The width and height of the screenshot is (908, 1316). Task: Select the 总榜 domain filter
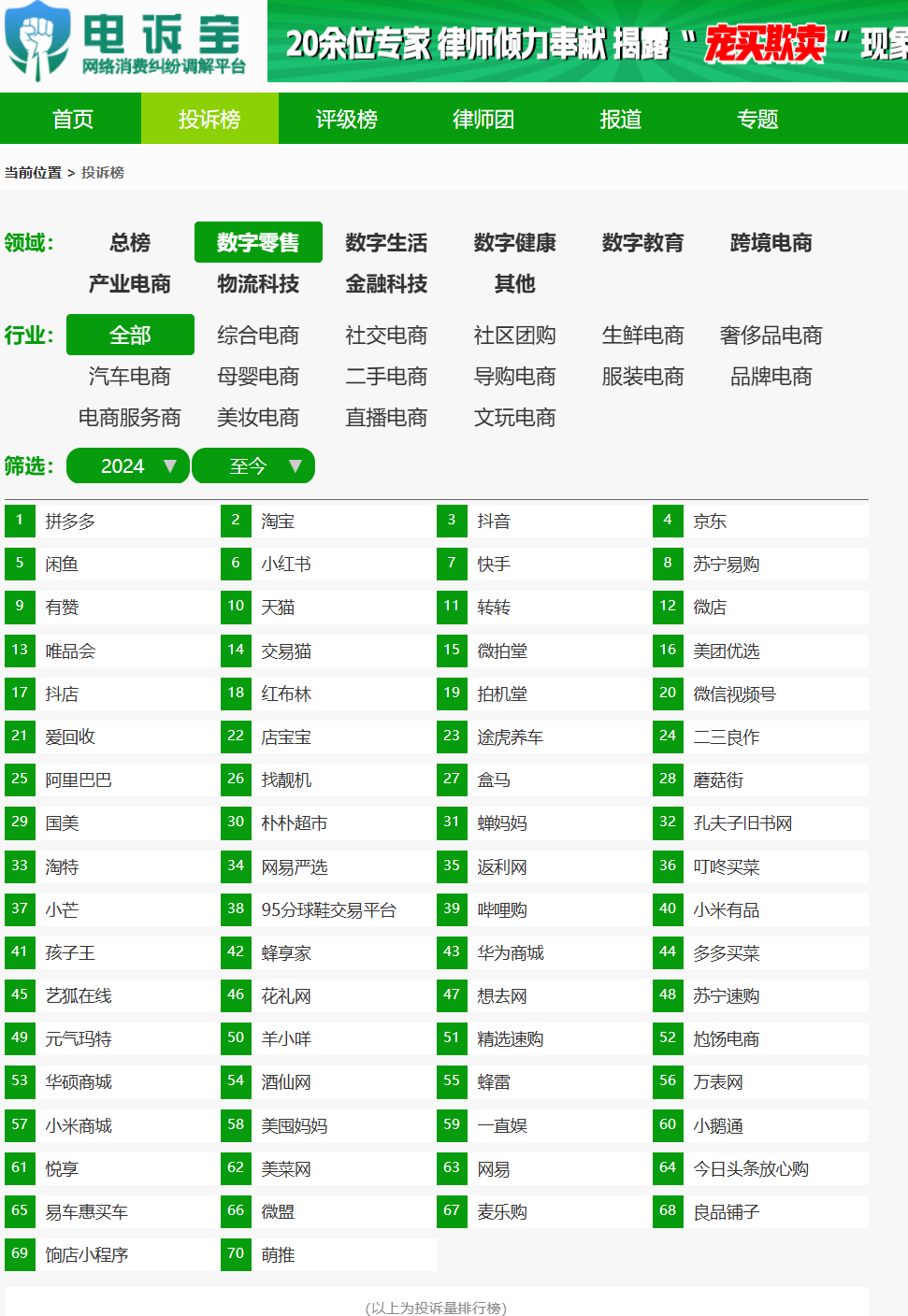coord(130,243)
